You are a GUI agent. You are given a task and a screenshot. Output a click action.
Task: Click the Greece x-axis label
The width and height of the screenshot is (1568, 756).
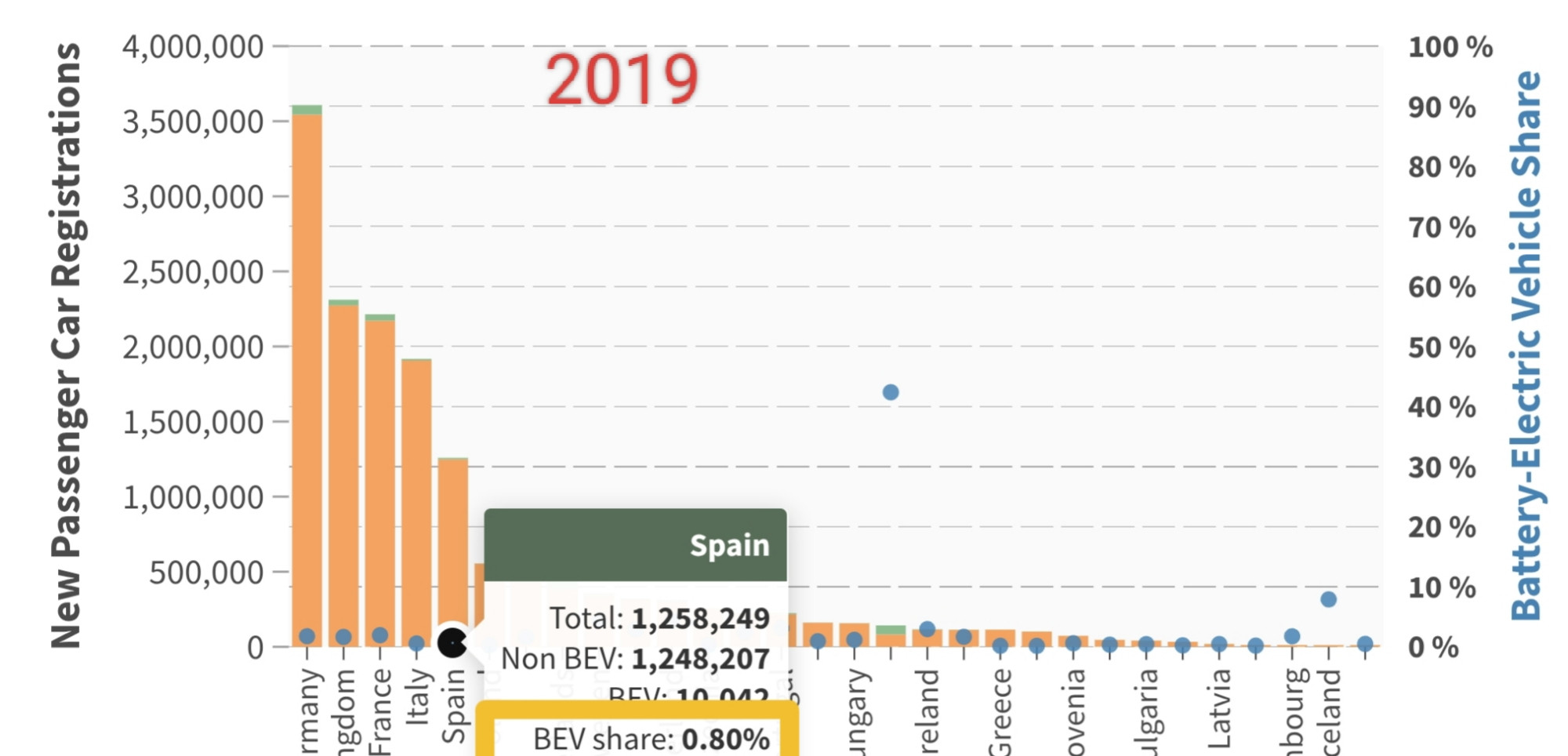coord(1000,711)
